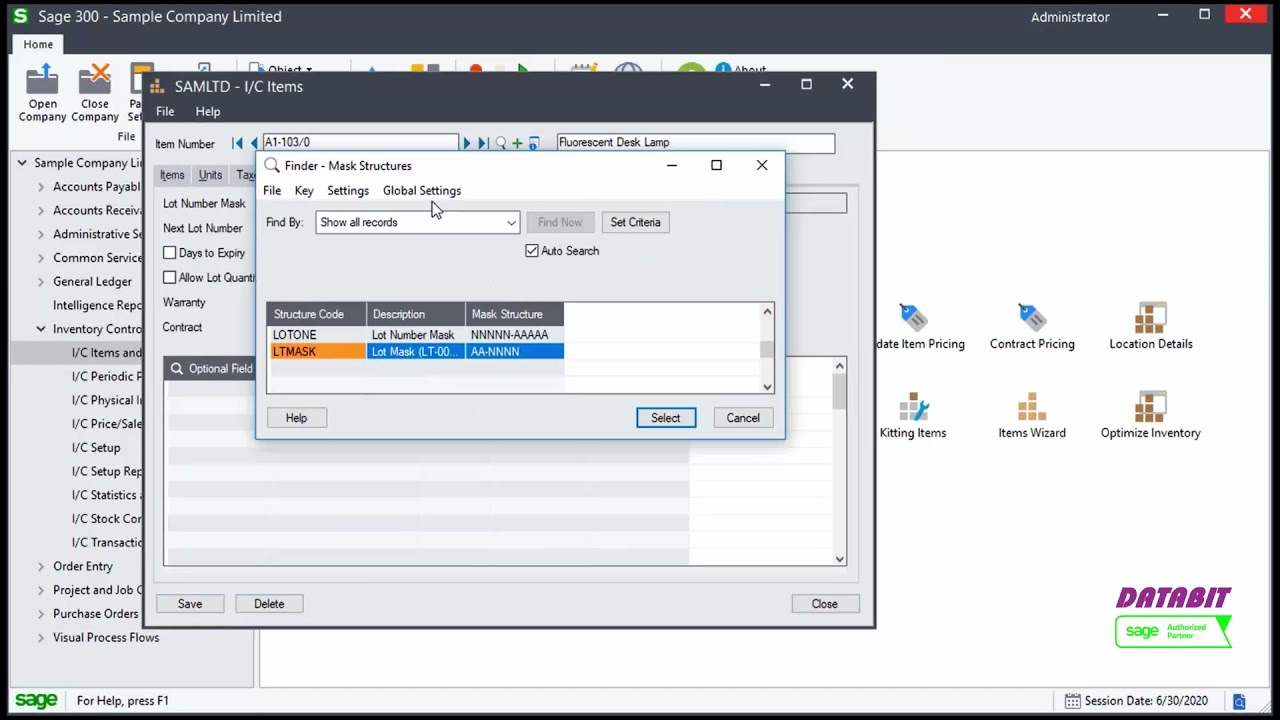
Task: Click the Finder list scroll-down arrow
Action: (767, 387)
